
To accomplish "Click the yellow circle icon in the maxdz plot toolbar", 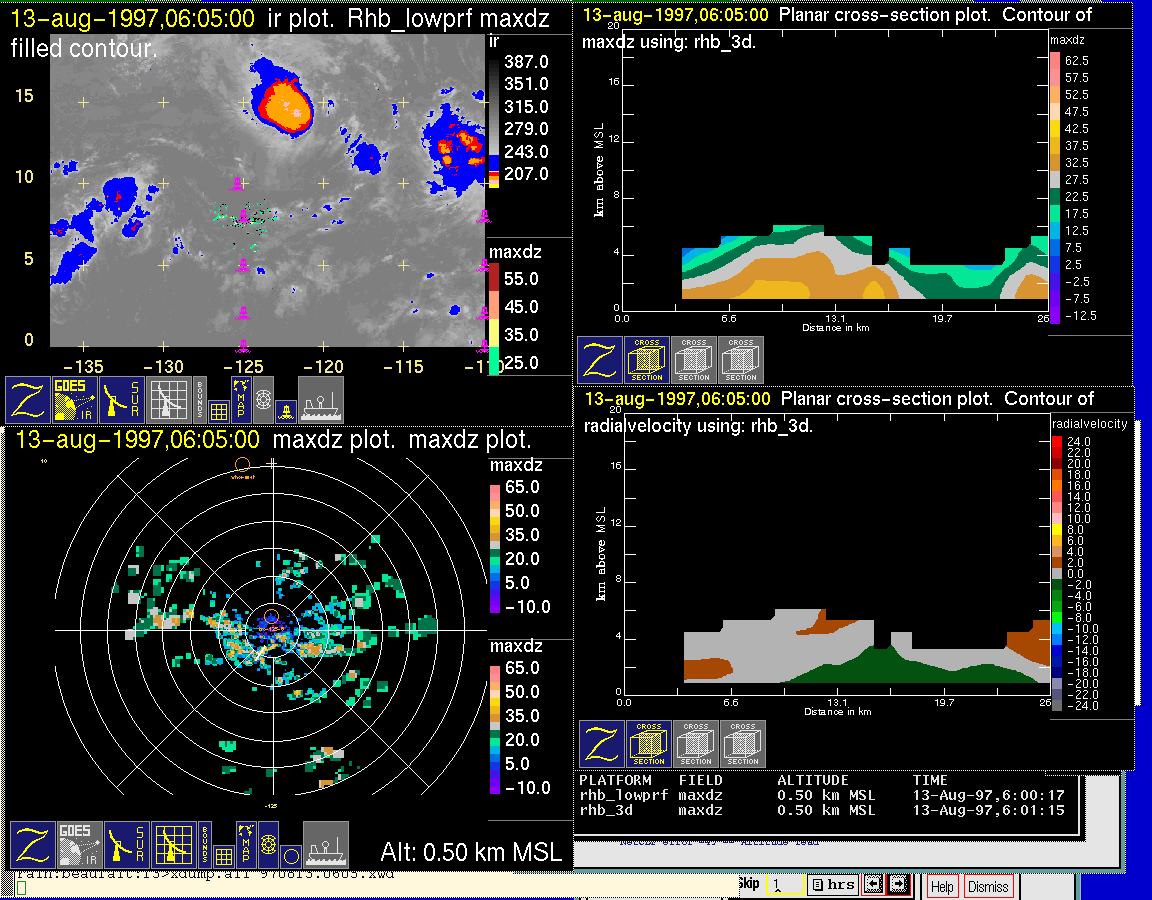I will (x=289, y=855).
